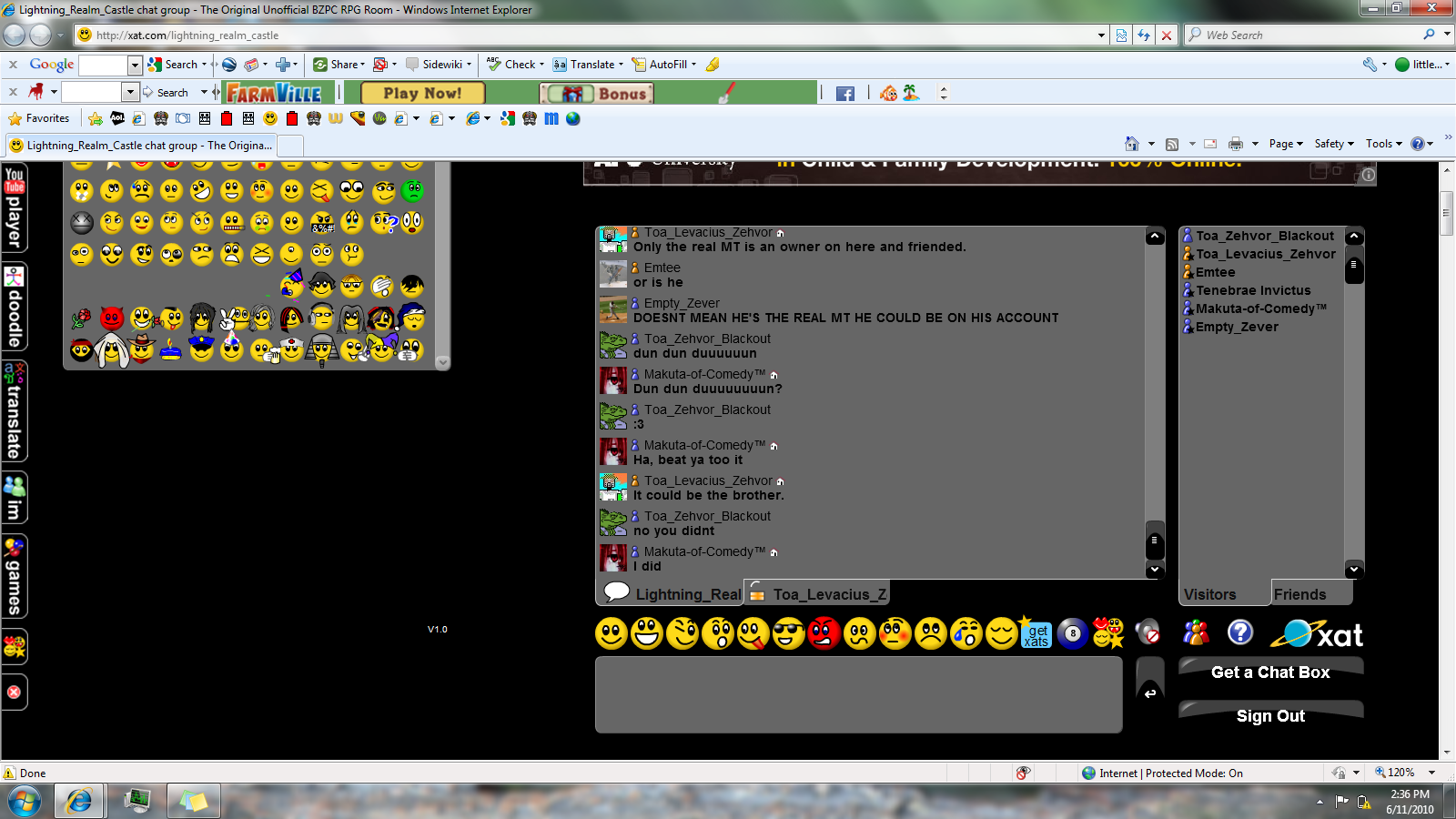Image resolution: width=1456 pixels, height=819 pixels.
Task: Click the red devil smiley in smiley panel
Action: click(112, 318)
